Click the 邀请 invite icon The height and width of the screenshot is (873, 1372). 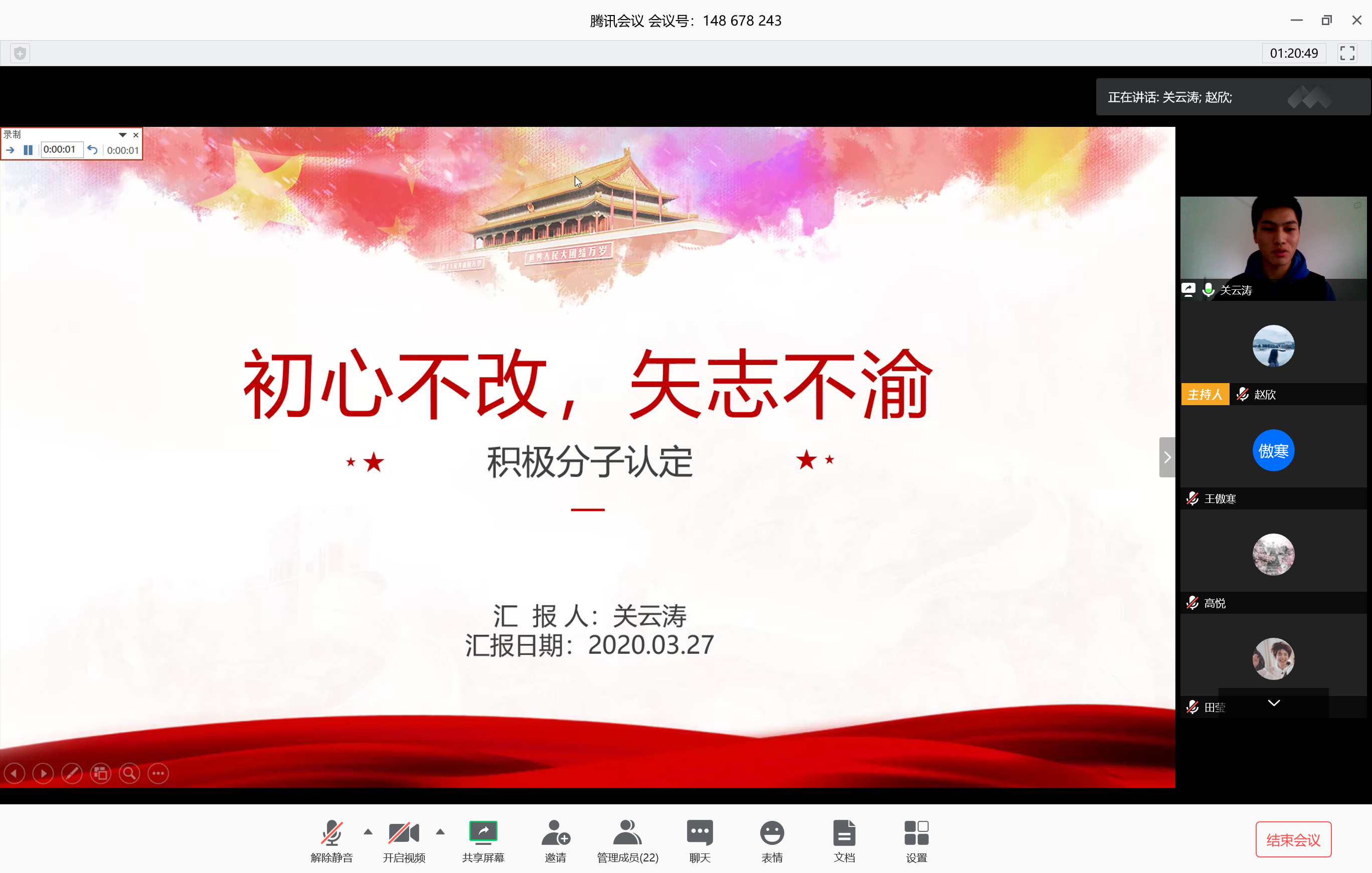point(556,834)
